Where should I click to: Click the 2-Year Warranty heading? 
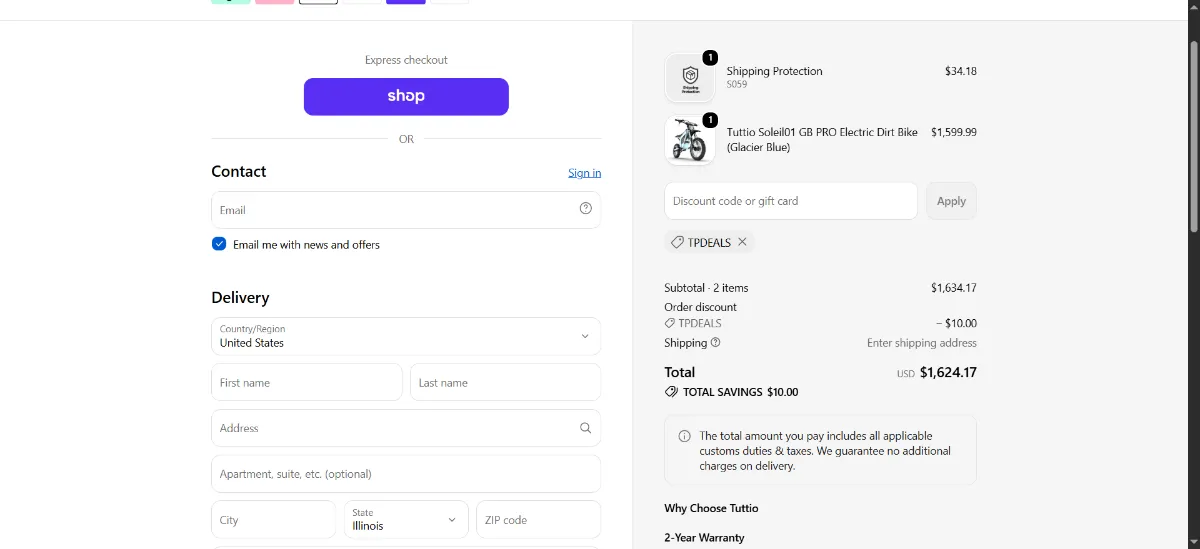(x=704, y=538)
